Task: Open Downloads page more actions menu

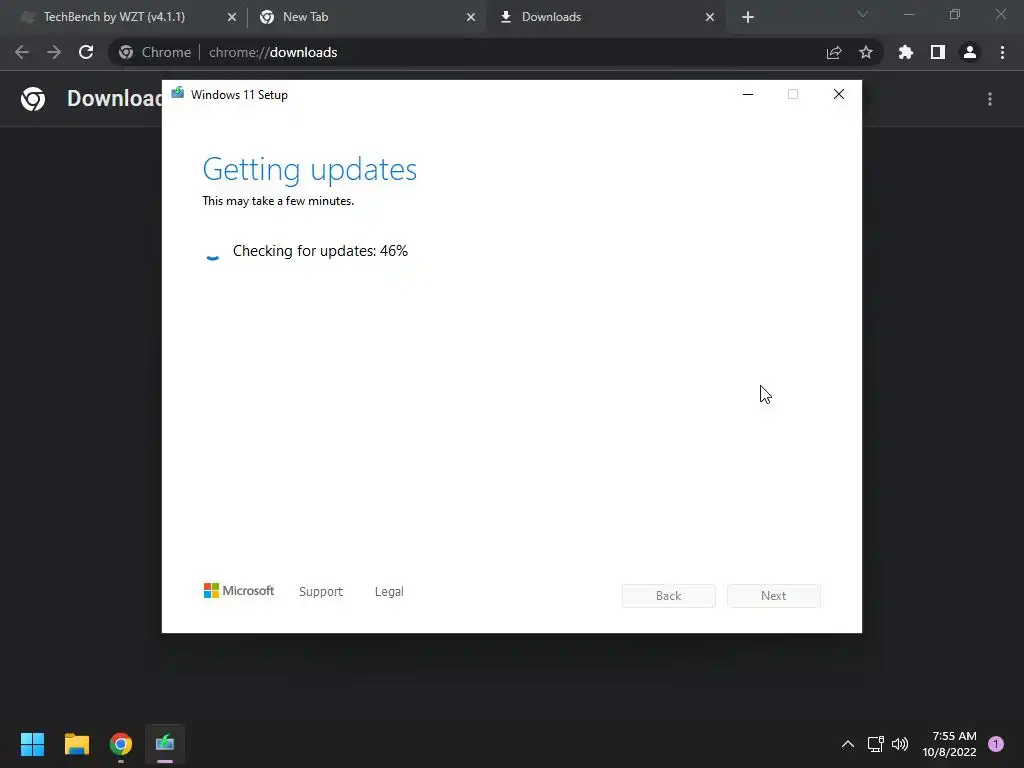Action: point(990,99)
